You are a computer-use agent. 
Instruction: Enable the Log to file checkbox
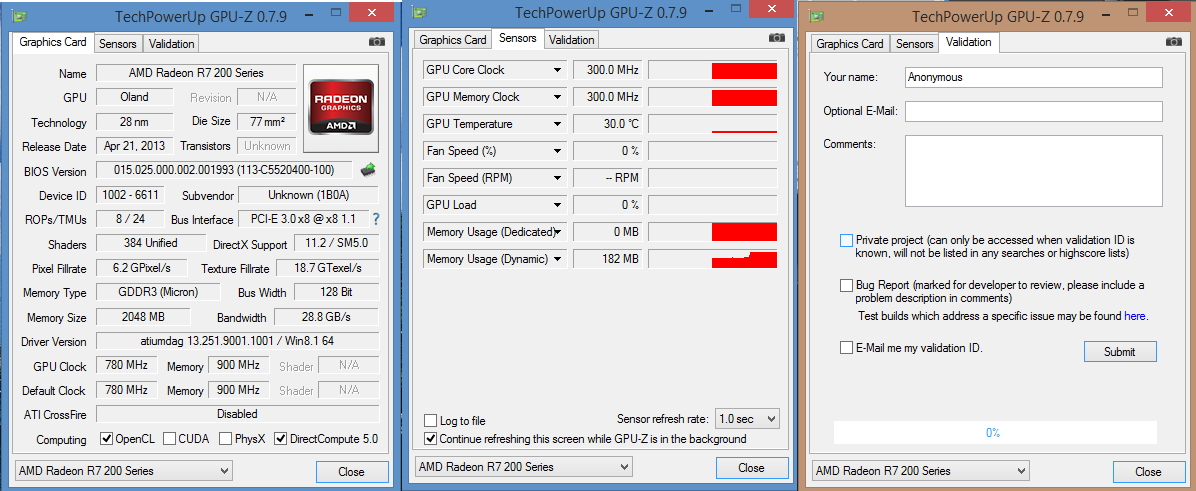pos(431,421)
